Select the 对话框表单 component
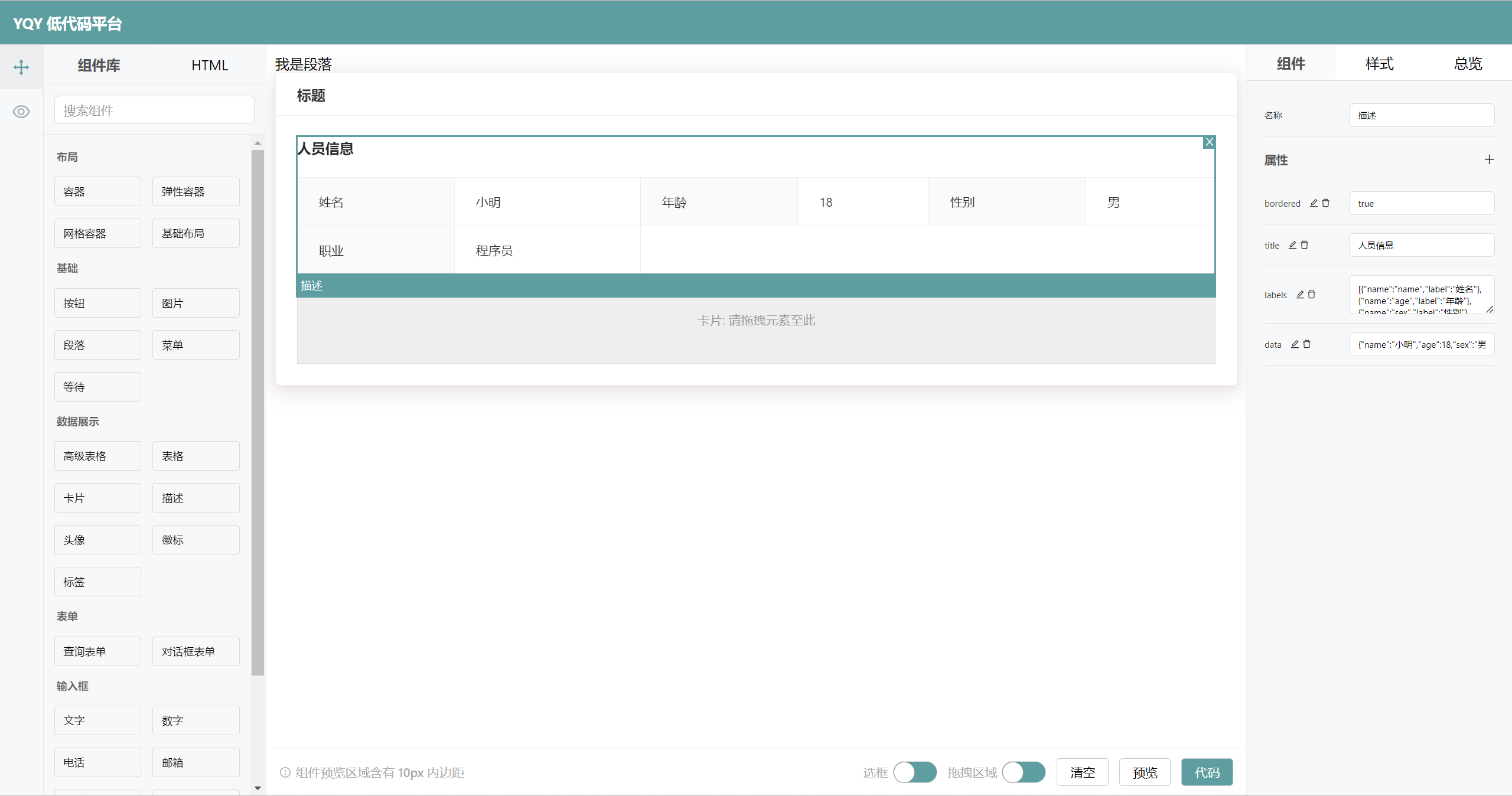 click(x=196, y=652)
